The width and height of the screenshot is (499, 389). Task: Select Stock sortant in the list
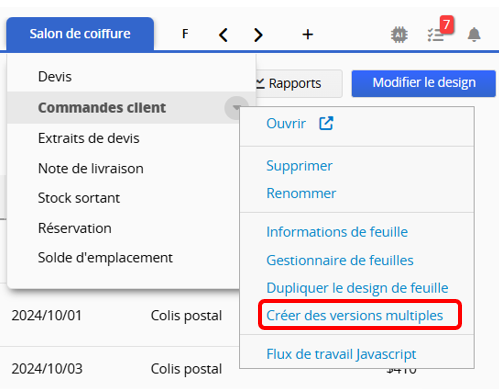click(79, 198)
